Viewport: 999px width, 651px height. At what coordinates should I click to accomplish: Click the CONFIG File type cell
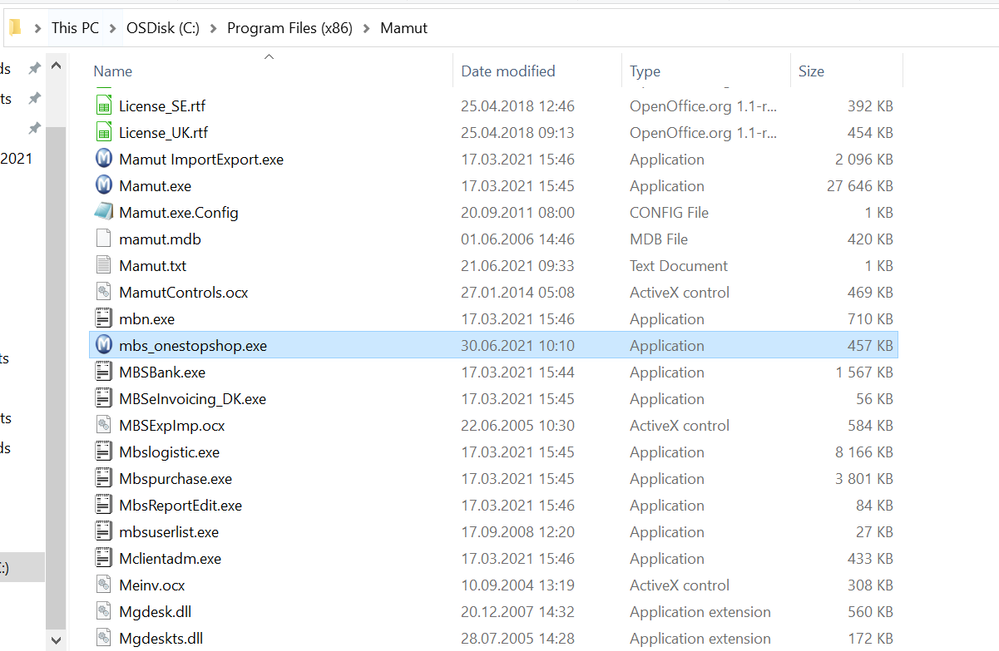coord(668,213)
